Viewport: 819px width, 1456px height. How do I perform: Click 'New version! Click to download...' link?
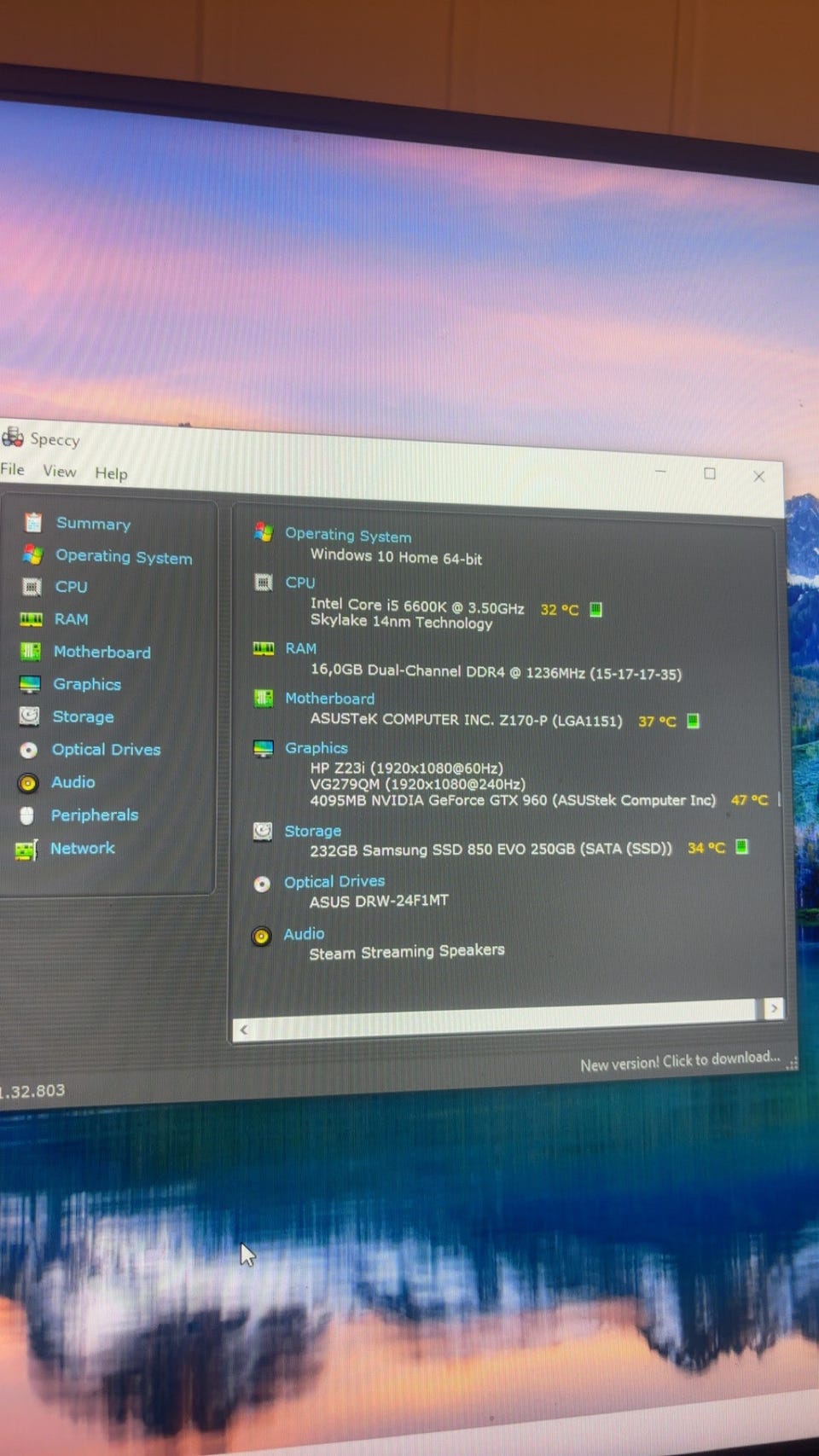(680, 1061)
